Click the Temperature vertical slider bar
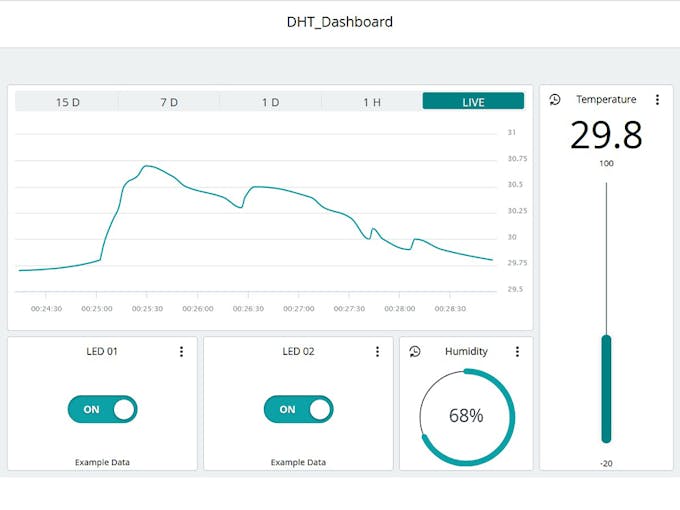The height and width of the screenshot is (510, 680). 606,388
